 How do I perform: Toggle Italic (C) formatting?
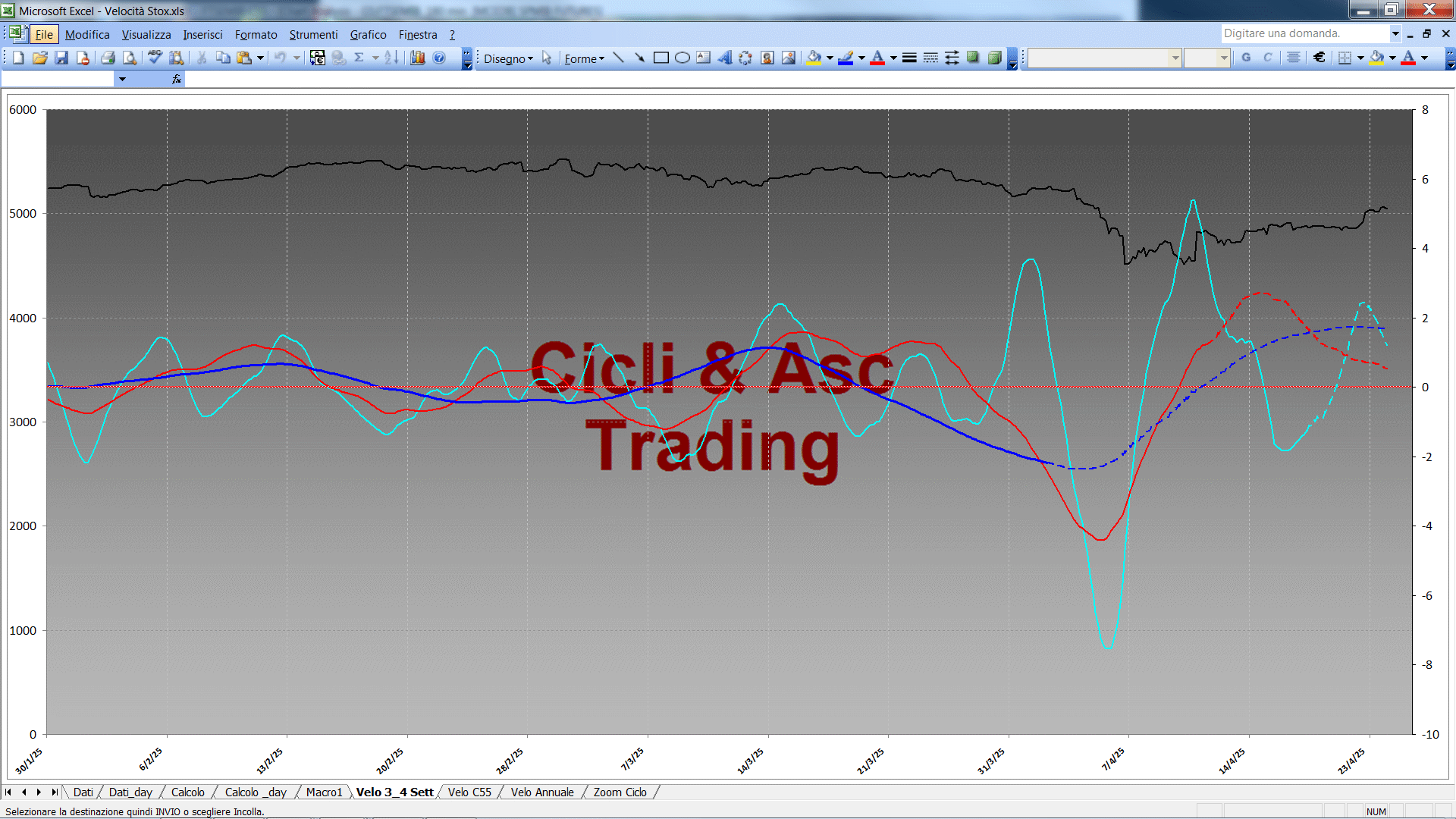(x=1267, y=58)
